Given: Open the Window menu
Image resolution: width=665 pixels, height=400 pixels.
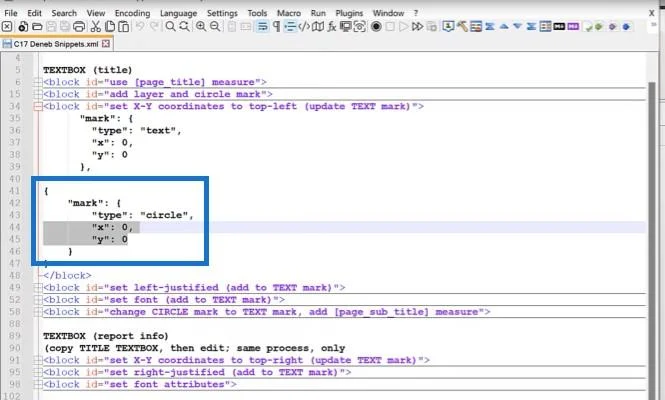Looking at the screenshot, I should point(388,13).
